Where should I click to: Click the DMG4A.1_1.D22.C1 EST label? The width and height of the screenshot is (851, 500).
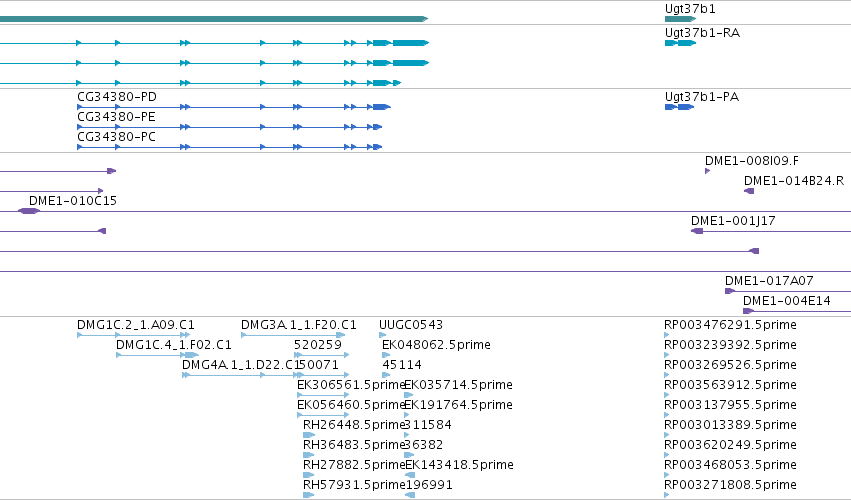tap(242, 365)
